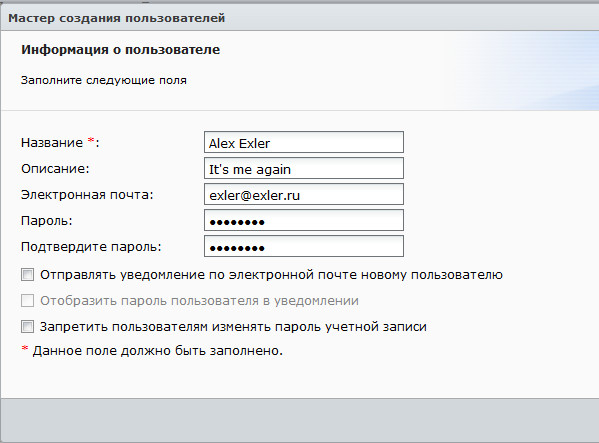Viewport: 599px width, 443px height.
Task: Click the Заполните следующие поля subtitle text
Action: pyautogui.click(x=104, y=81)
